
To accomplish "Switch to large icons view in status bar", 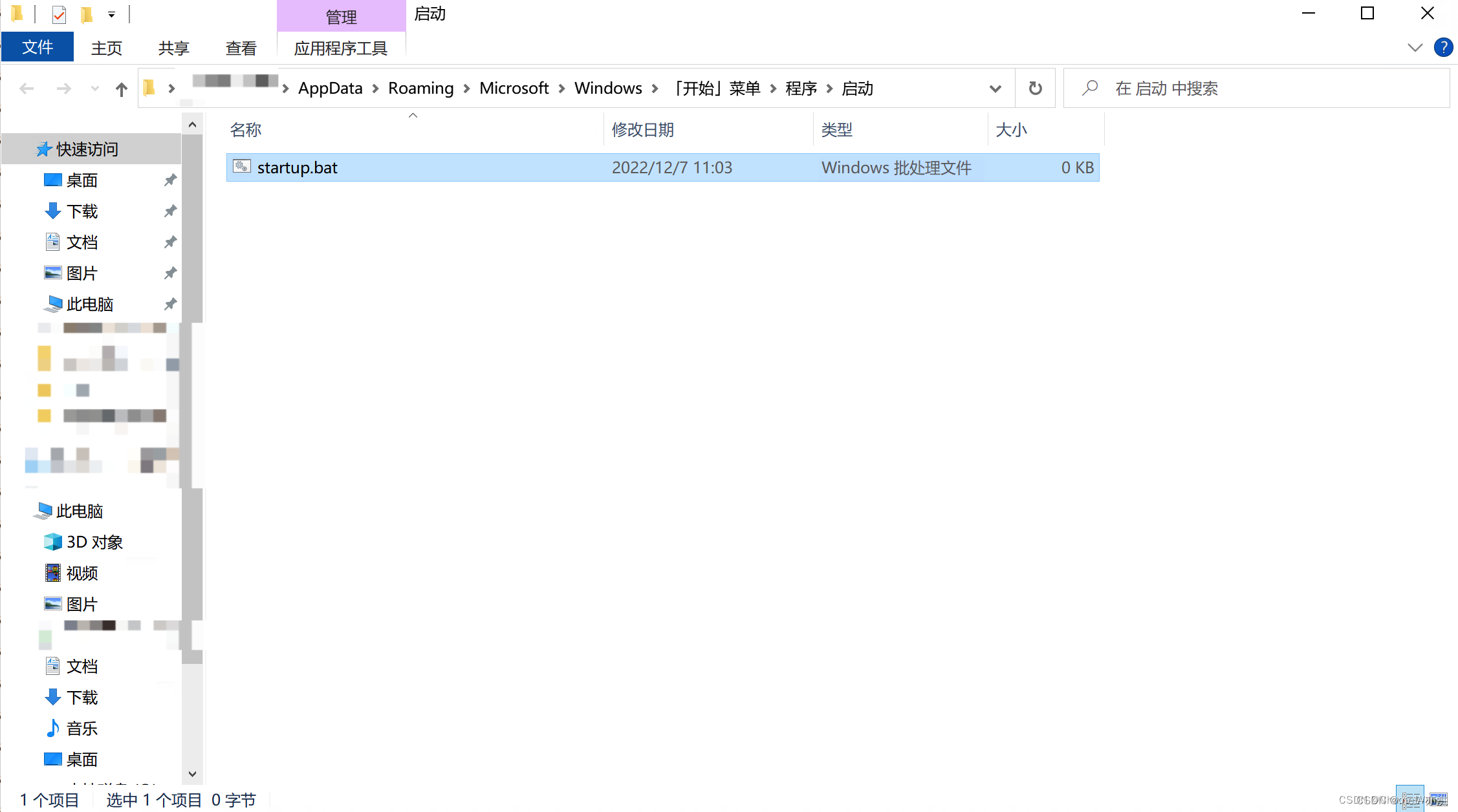I will [x=1439, y=799].
